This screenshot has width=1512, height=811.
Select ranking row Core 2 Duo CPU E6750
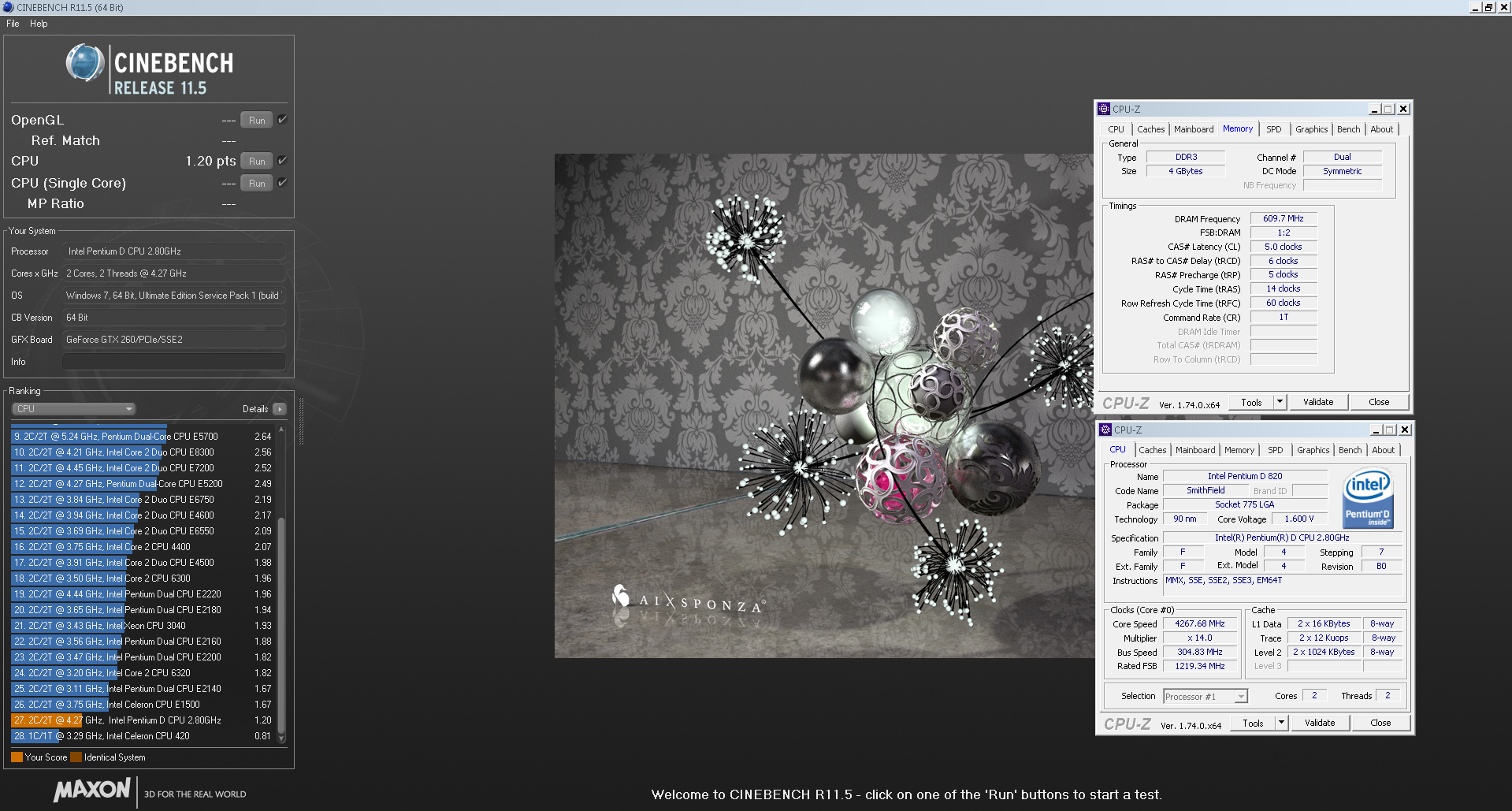[142, 500]
